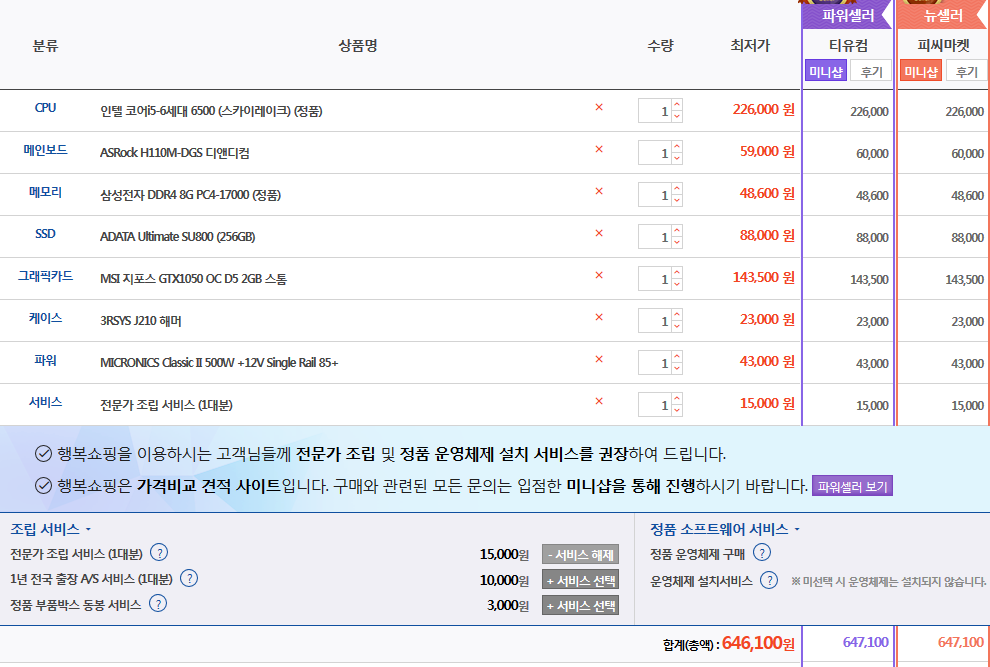Image resolution: width=990 pixels, height=667 pixels.
Task: Open help icon for 전문가 조립 서비스
Action: [158, 553]
